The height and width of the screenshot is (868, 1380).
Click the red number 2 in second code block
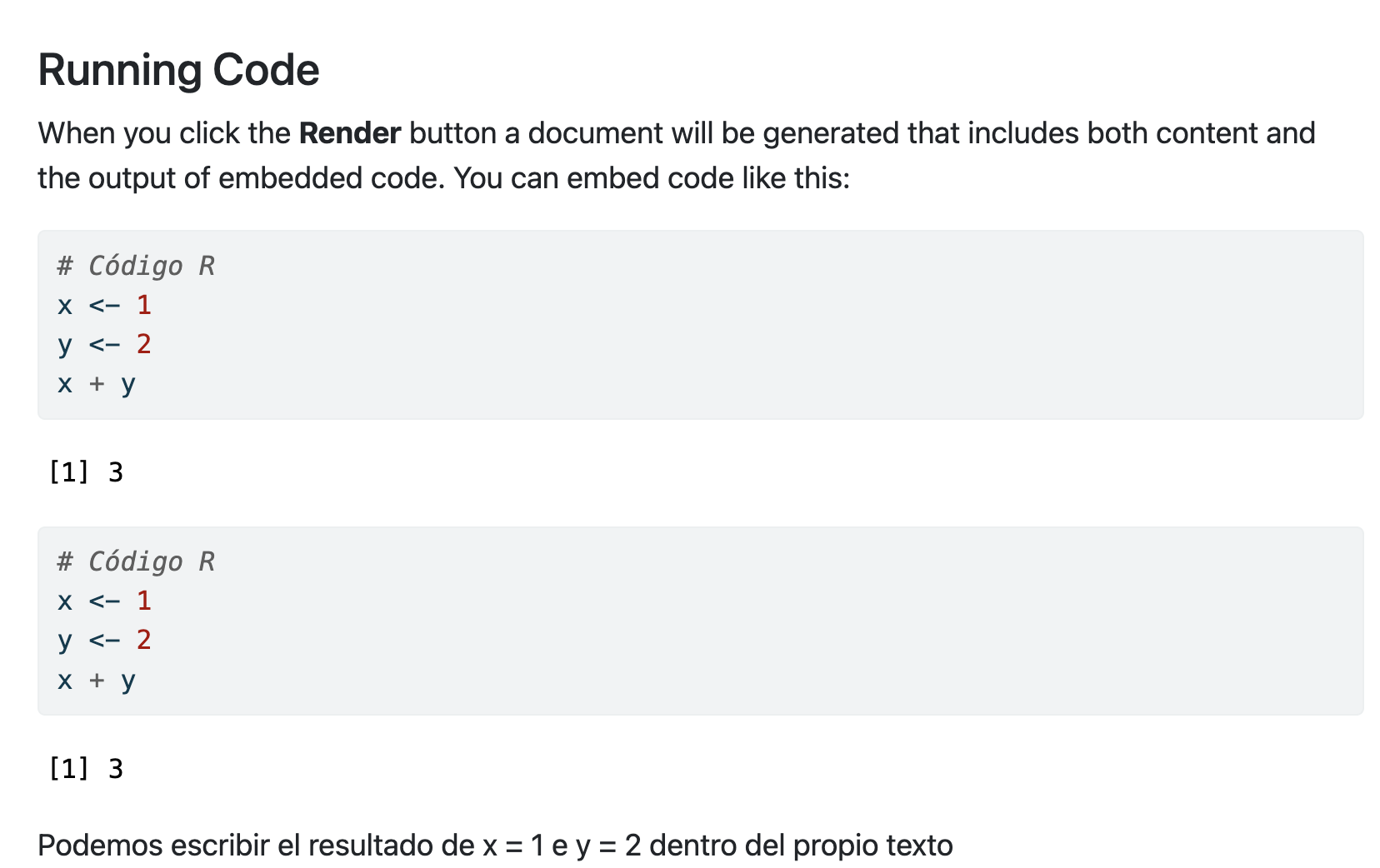[x=144, y=640]
